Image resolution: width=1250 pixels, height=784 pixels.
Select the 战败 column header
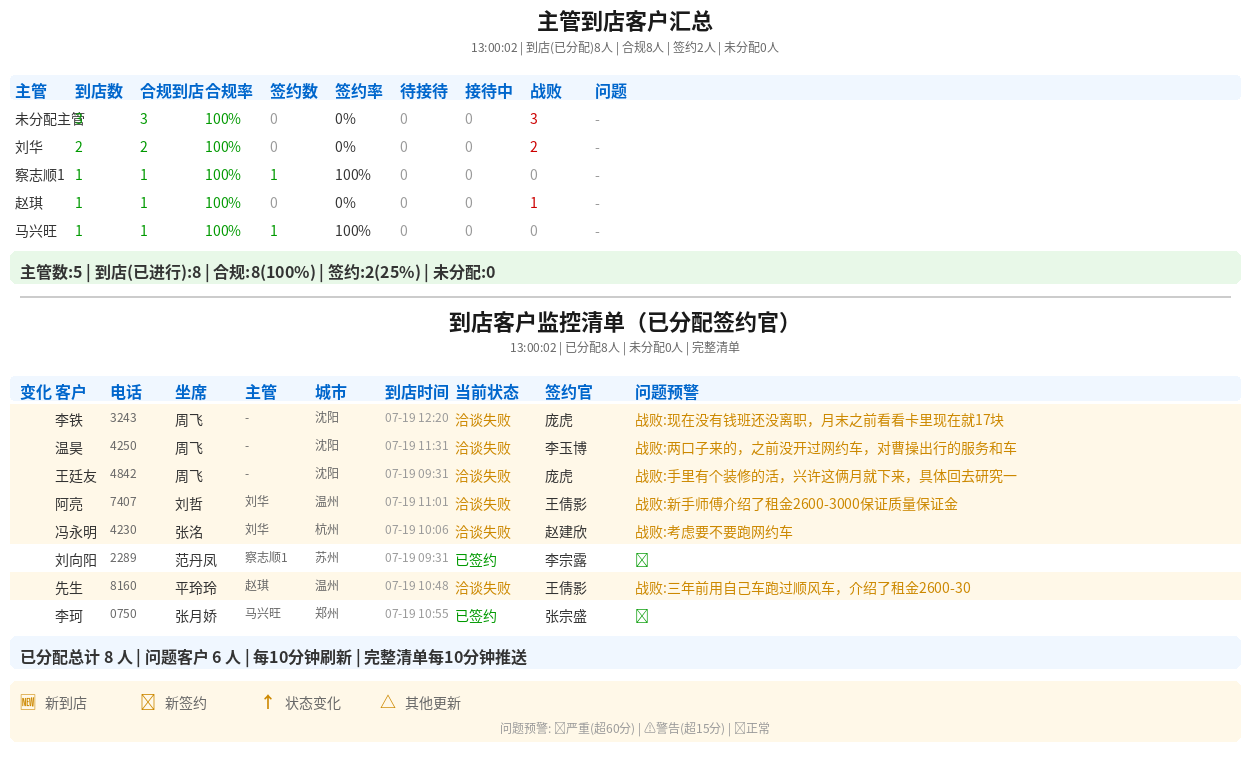pos(546,91)
